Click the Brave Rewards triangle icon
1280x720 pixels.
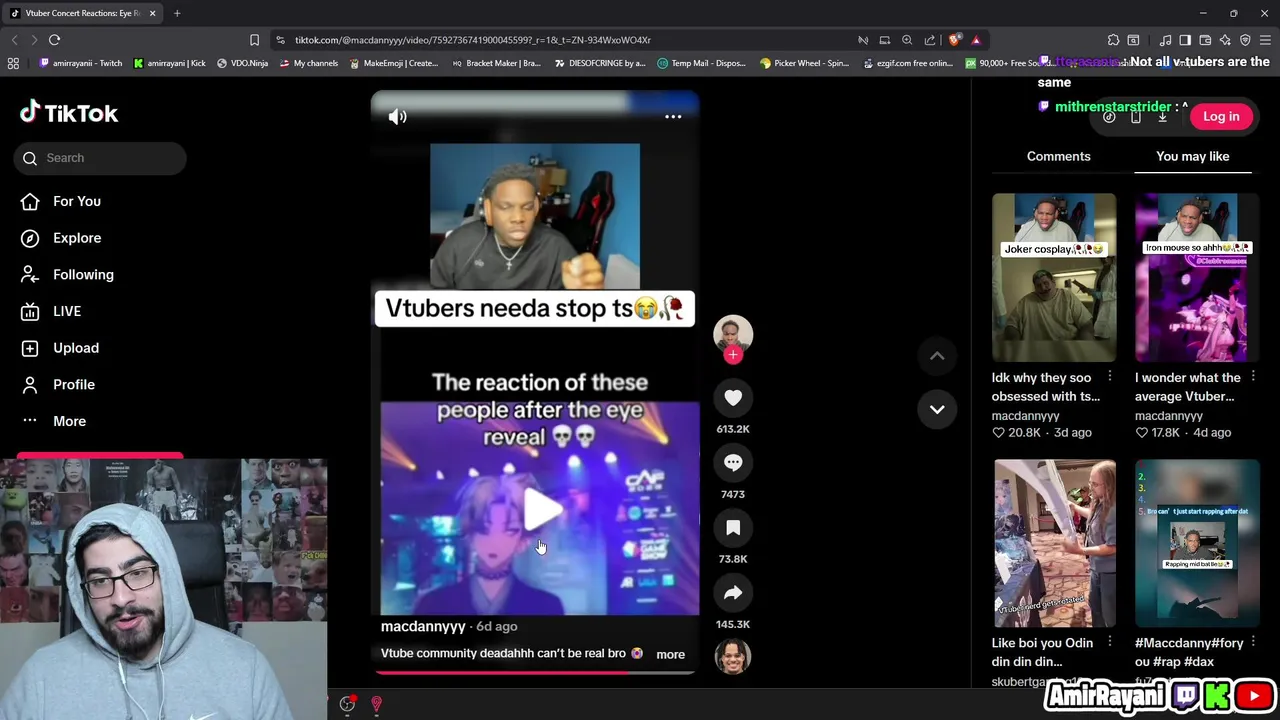976,40
